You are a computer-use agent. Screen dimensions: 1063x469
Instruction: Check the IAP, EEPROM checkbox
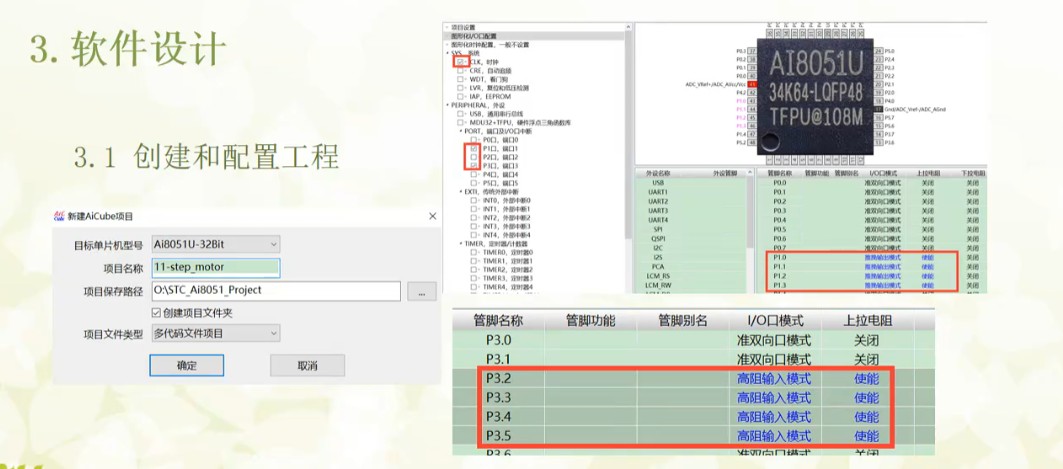point(460,97)
